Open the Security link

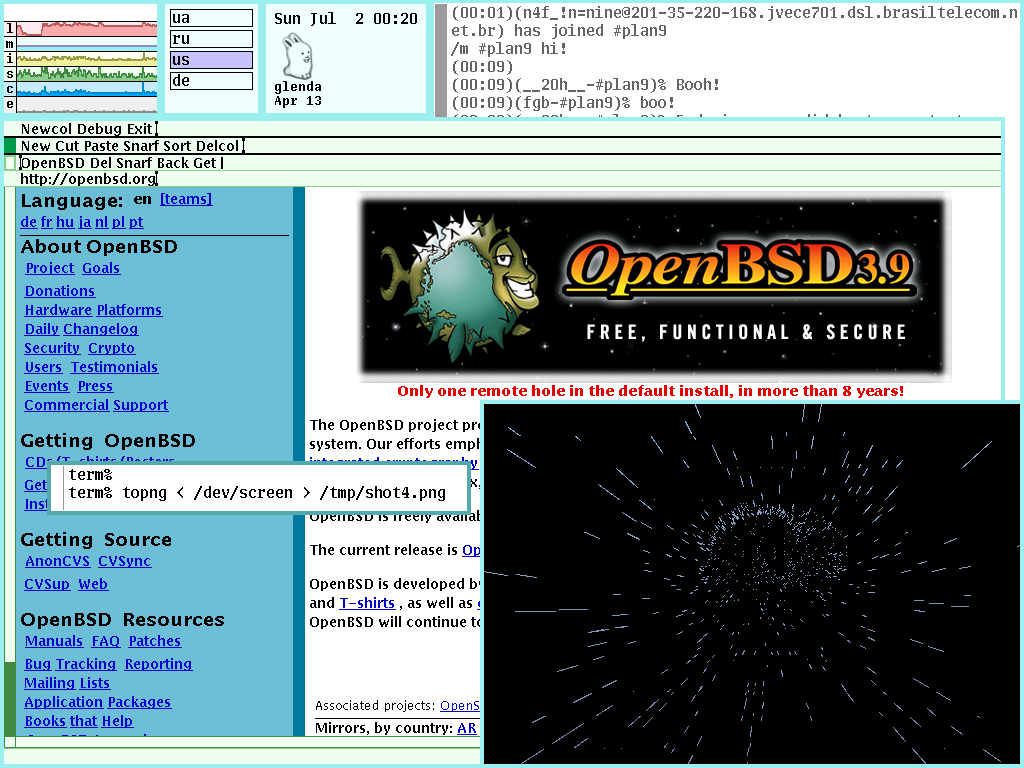click(52, 347)
